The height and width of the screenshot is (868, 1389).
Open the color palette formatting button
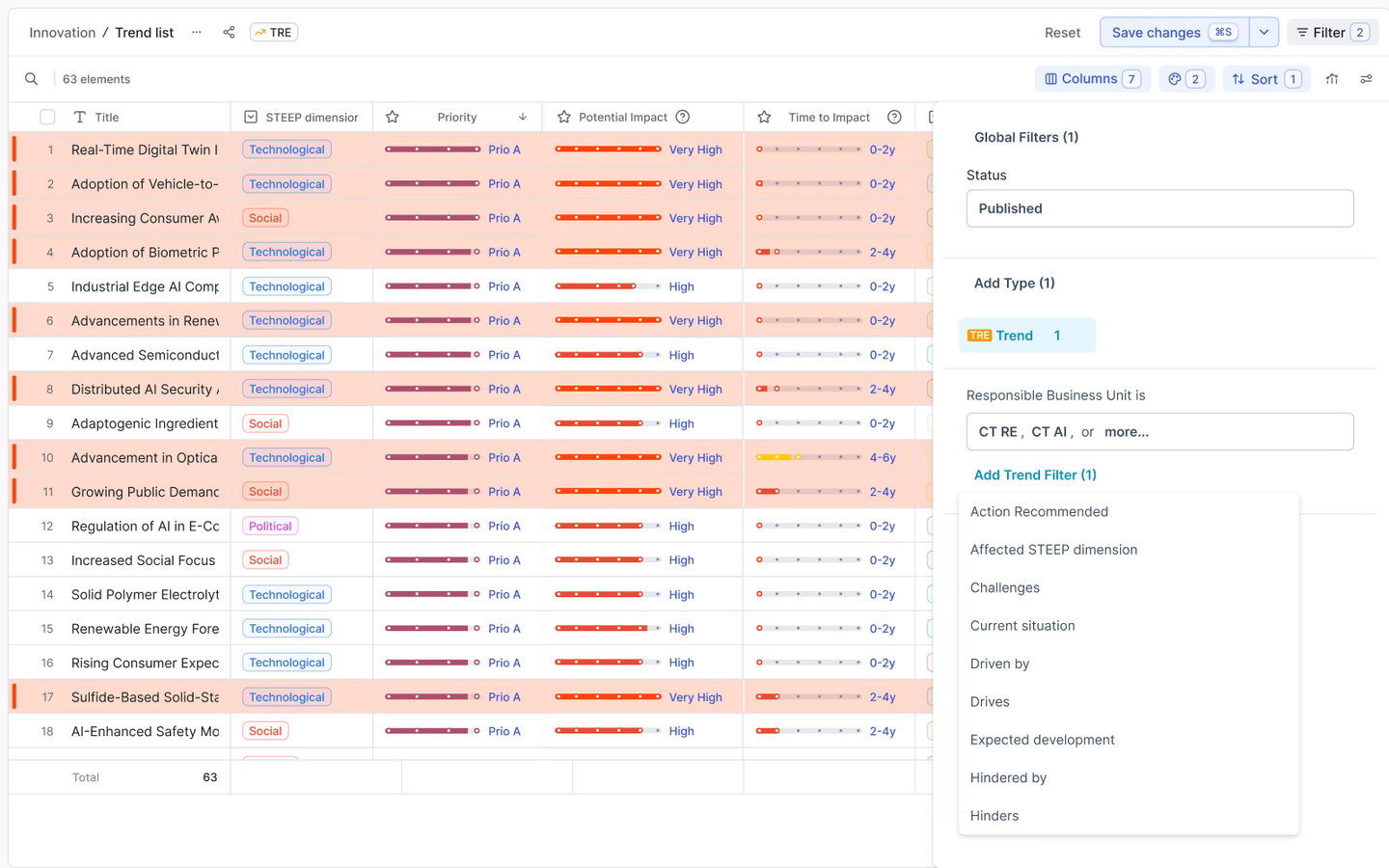coord(1186,79)
